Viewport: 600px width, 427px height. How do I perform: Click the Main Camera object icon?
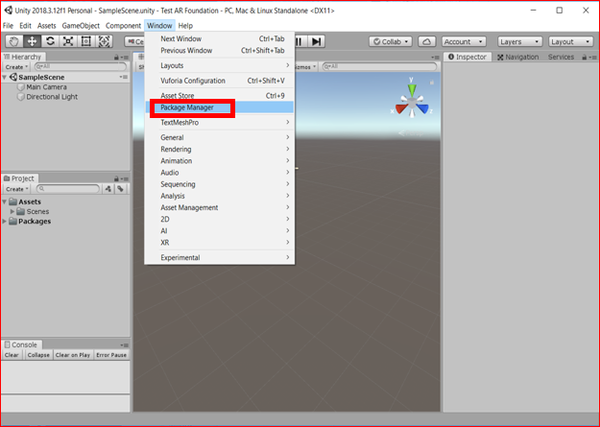pos(21,87)
